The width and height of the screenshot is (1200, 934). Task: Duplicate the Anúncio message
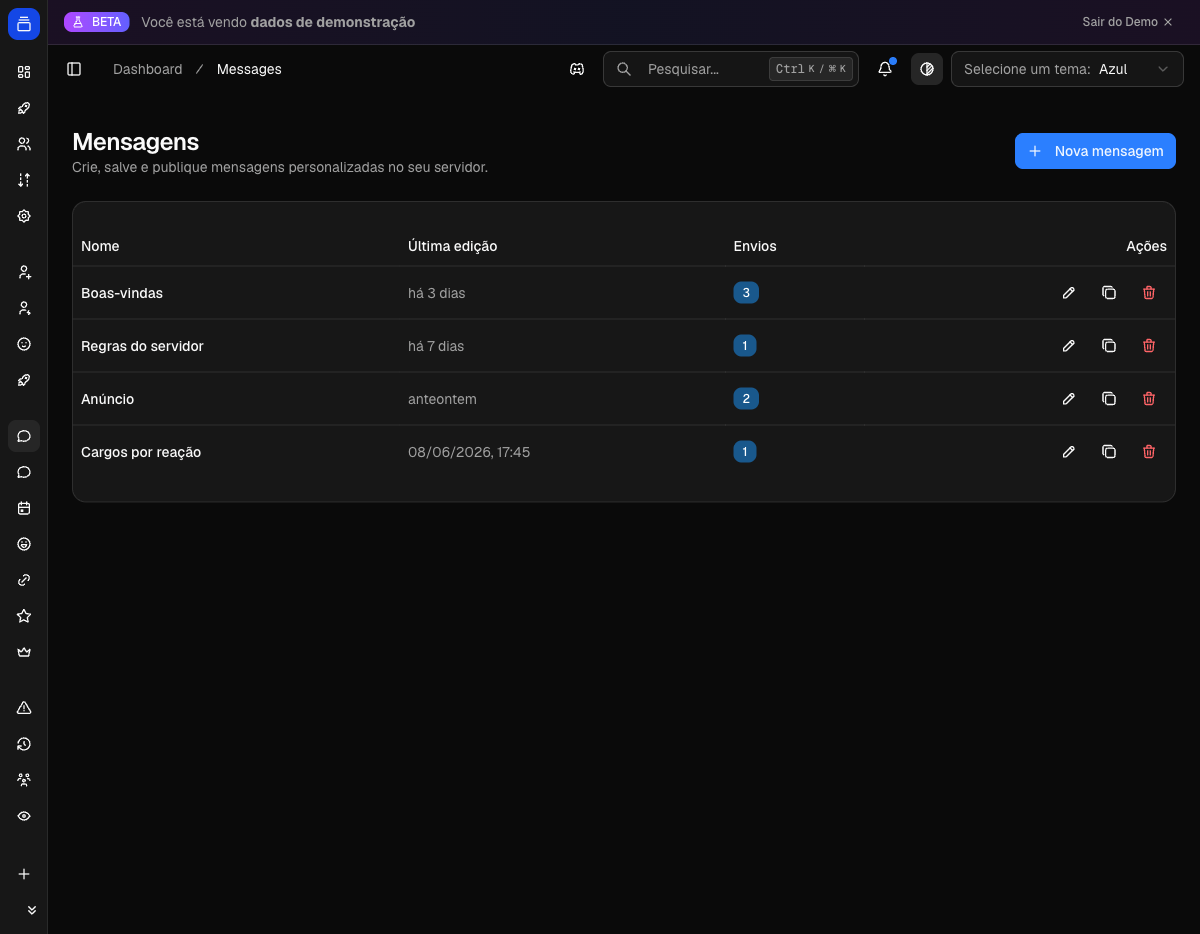tap(1109, 399)
